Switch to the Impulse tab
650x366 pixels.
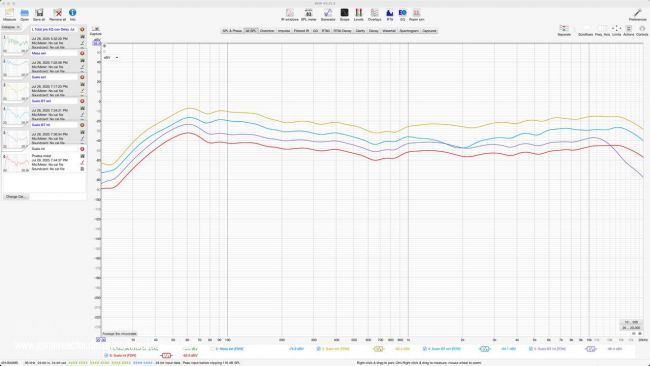click(x=284, y=31)
